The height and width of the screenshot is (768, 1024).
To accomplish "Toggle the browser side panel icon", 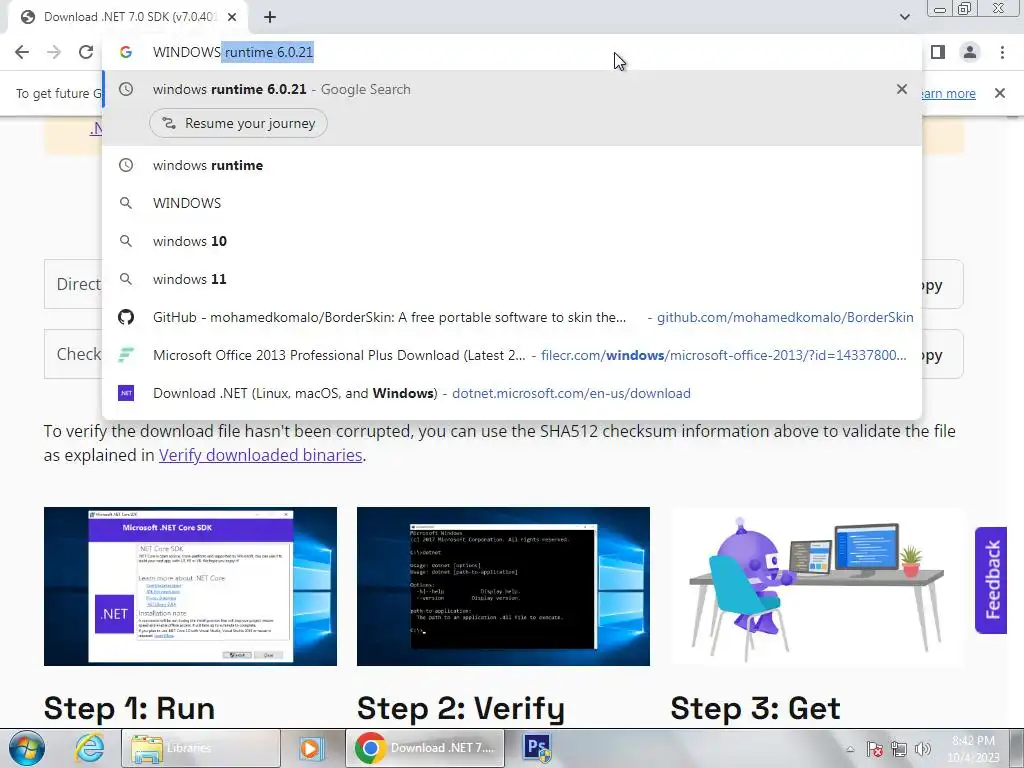I will [x=938, y=52].
